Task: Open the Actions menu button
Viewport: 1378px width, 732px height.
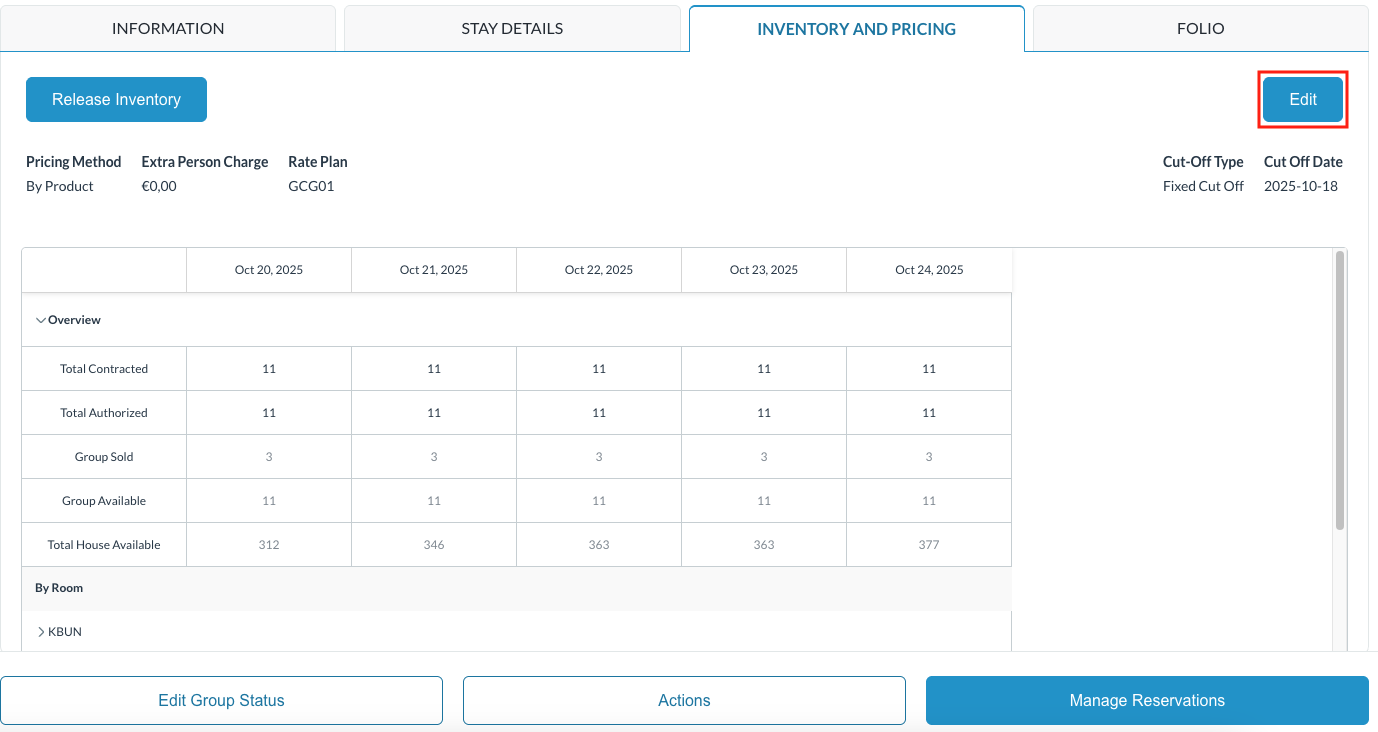Action: pyautogui.click(x=684, y=700)
